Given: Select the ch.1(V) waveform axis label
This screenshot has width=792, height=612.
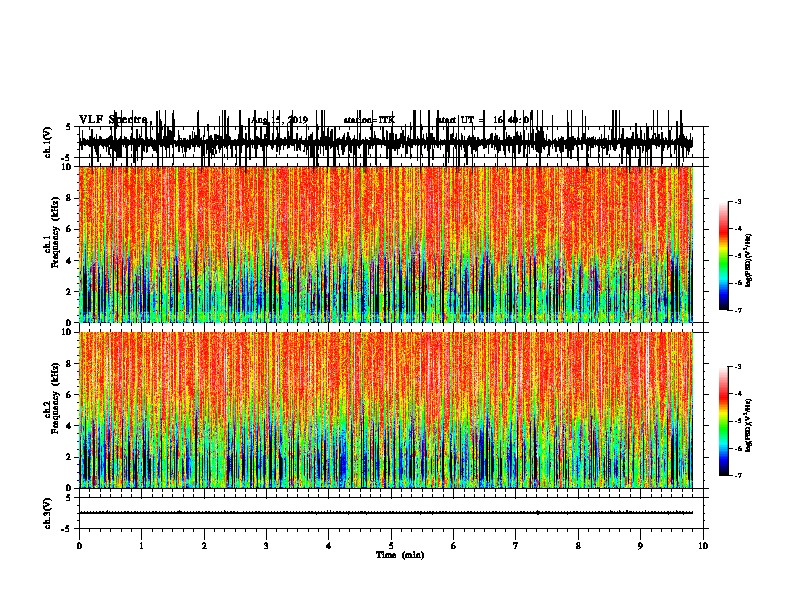Looking at the screenshot, I should pos(47,142).
